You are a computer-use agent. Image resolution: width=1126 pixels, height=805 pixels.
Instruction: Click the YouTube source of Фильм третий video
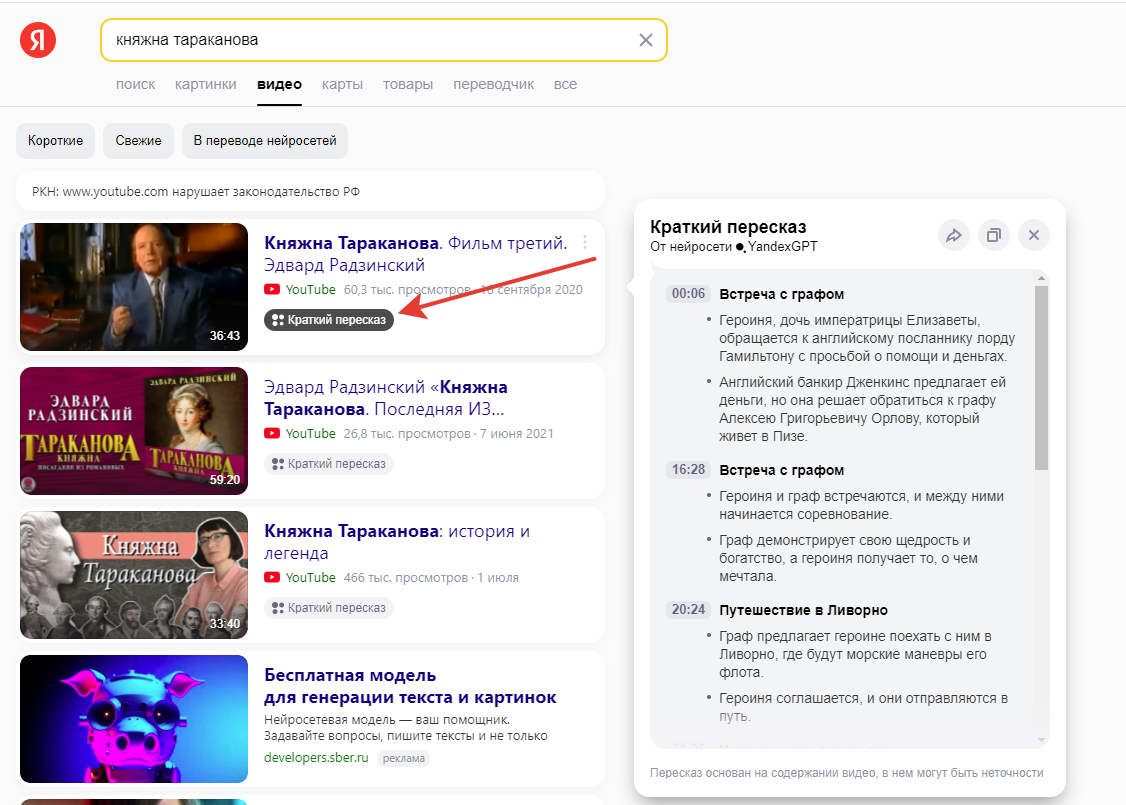300,289
